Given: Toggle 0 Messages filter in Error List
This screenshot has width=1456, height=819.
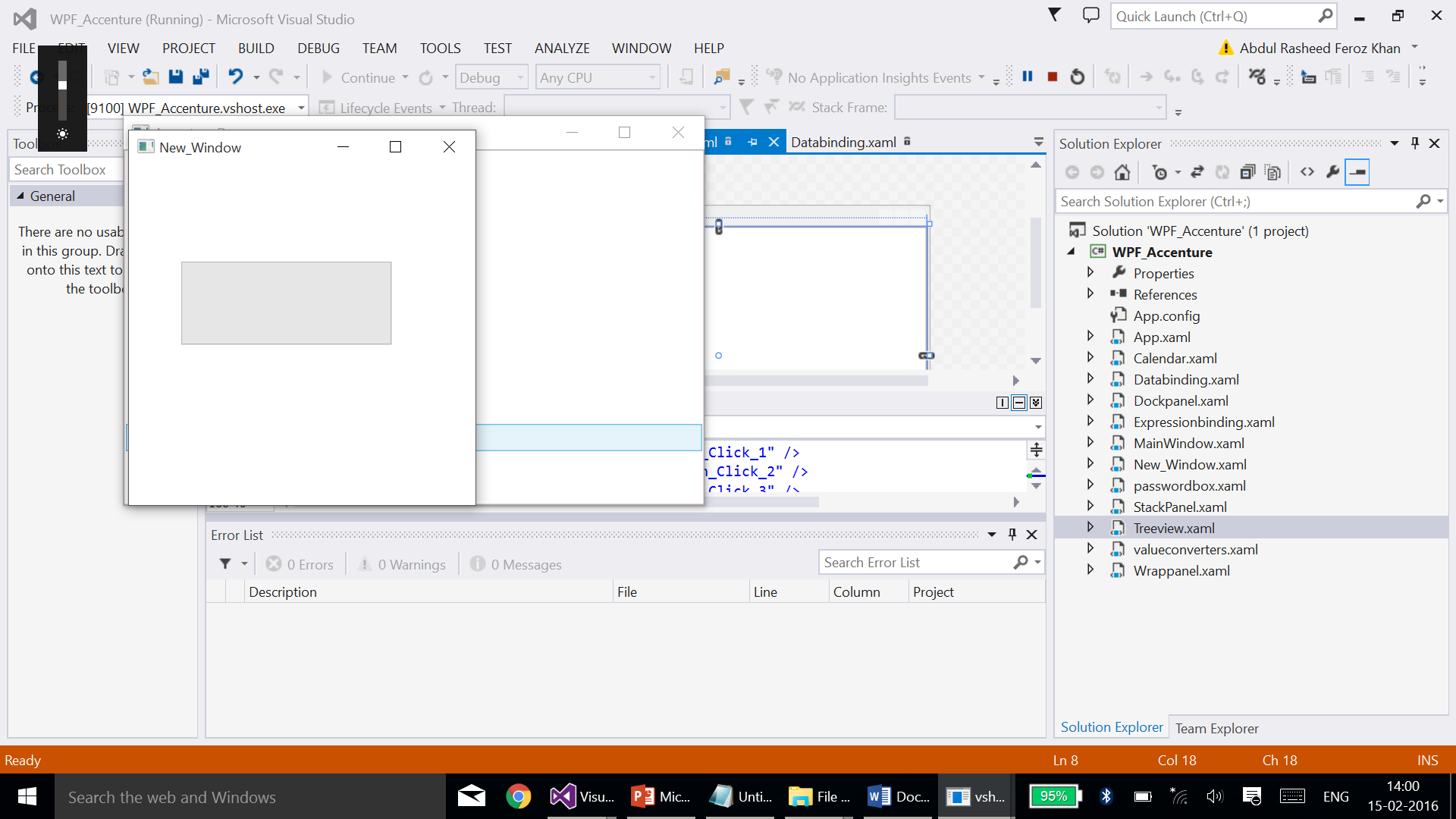Looking at the screenshot, I should tap(516, 564).
